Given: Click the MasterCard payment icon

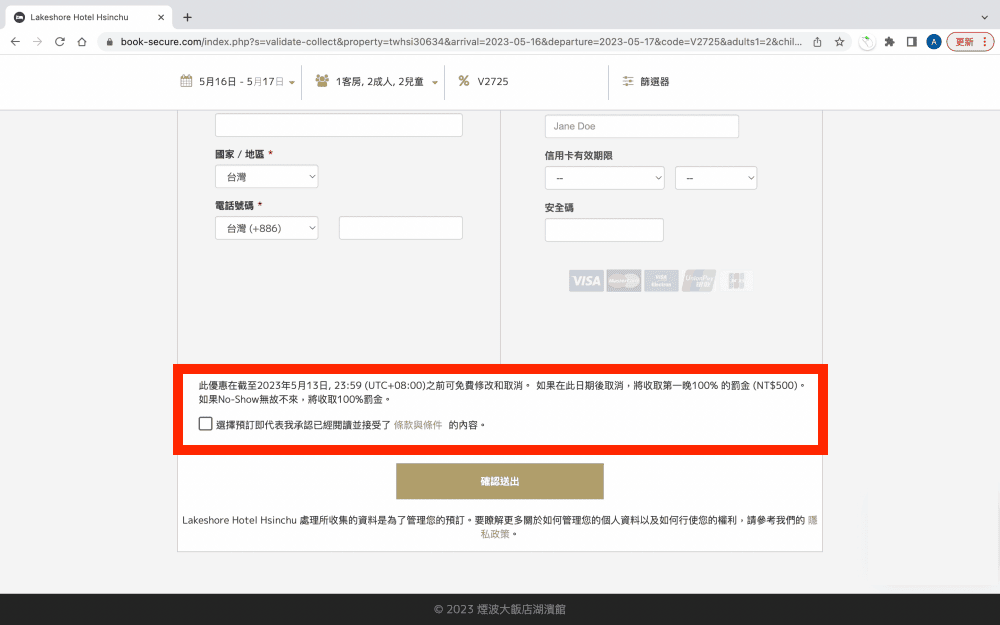Looking at the screenshot, I should [623, 281].
